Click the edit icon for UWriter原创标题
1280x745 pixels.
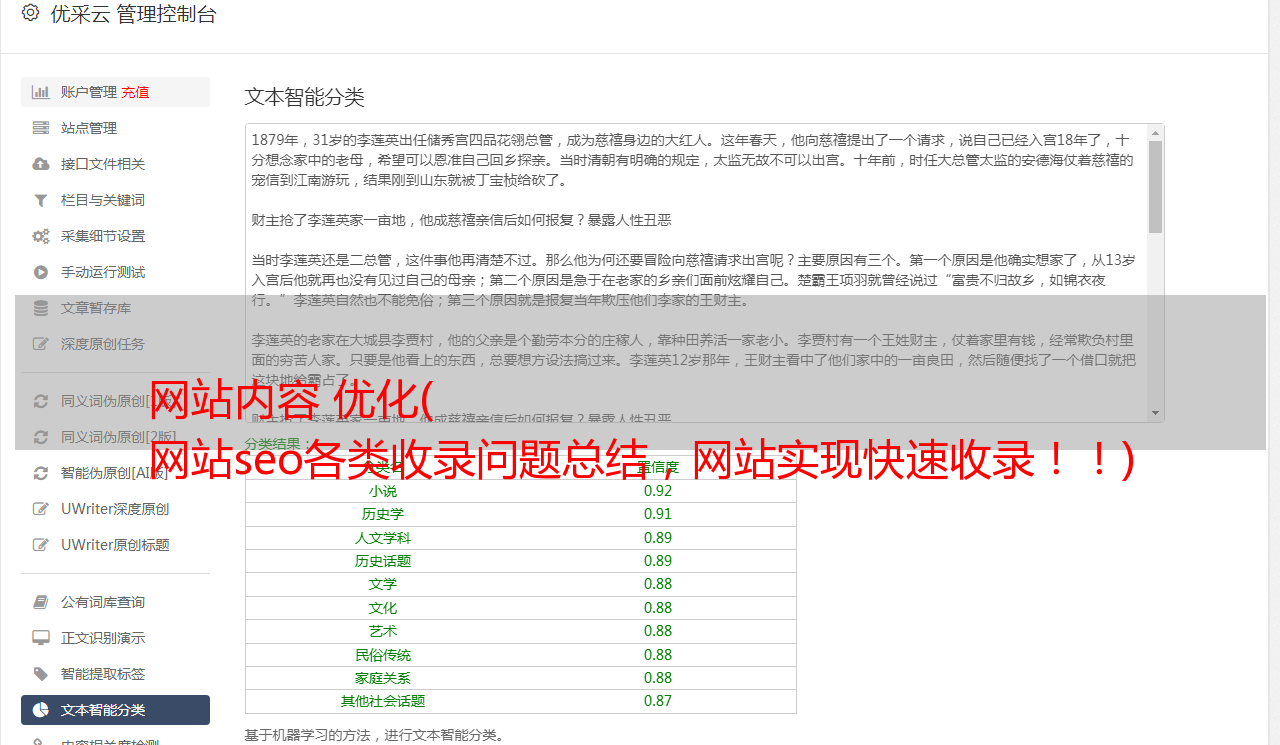coord(41,545)
